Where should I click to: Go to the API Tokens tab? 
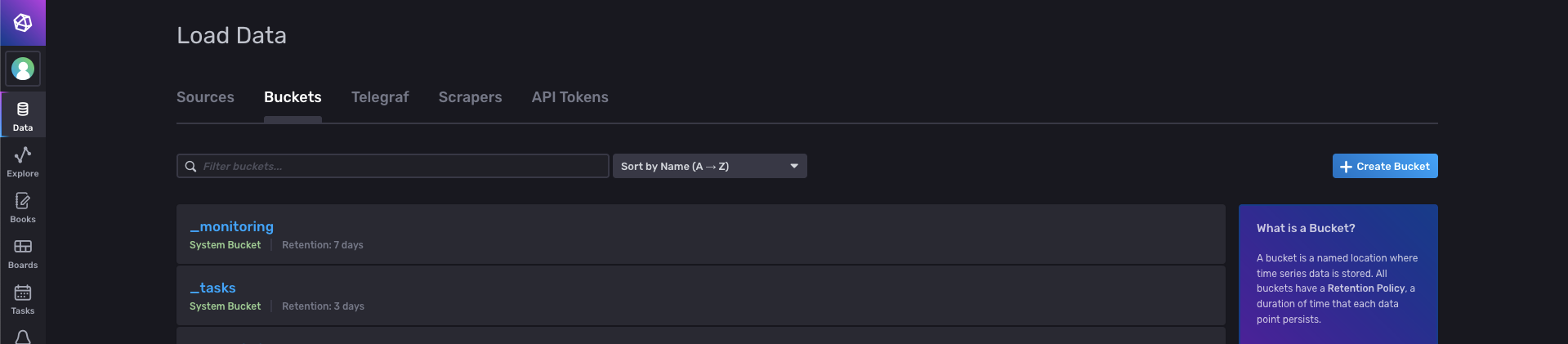(x=570, y=97)
